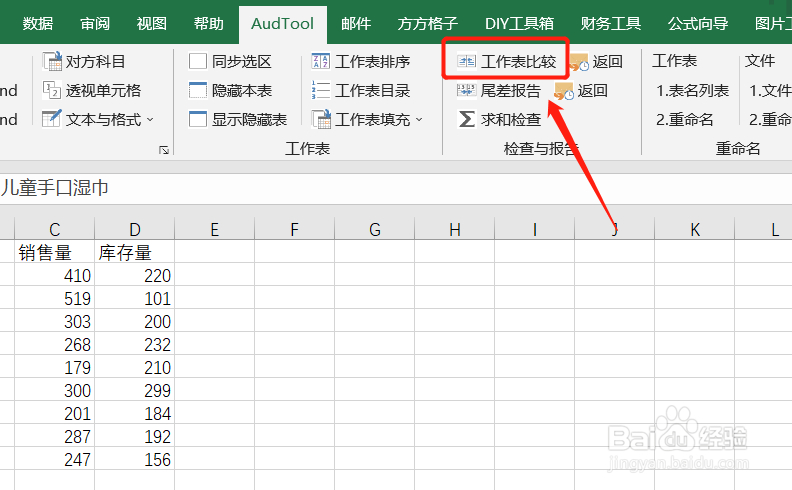Open the DIY工具箱 ribbon tab
The height and width of the screenshot is (490, 792).
coord(519,24)
